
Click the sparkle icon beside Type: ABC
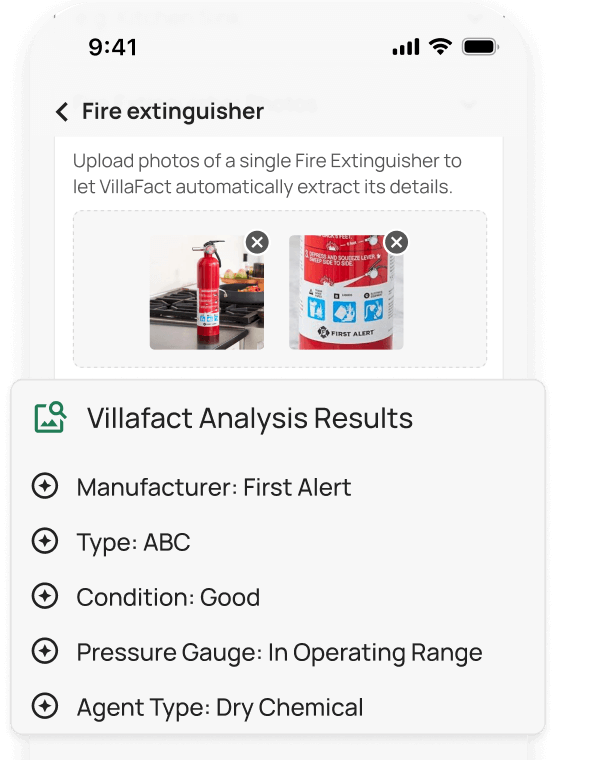pos(45,542)
